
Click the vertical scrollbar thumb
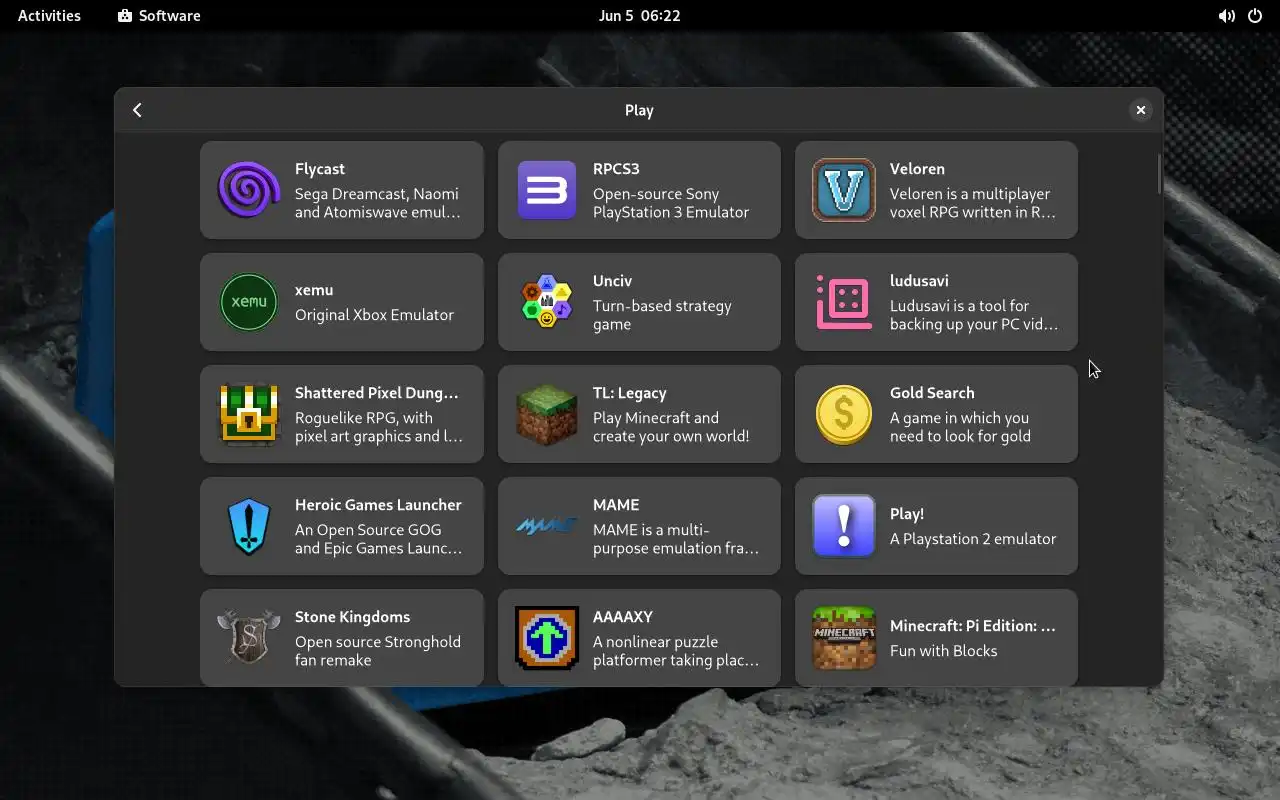click(1159, 174)
